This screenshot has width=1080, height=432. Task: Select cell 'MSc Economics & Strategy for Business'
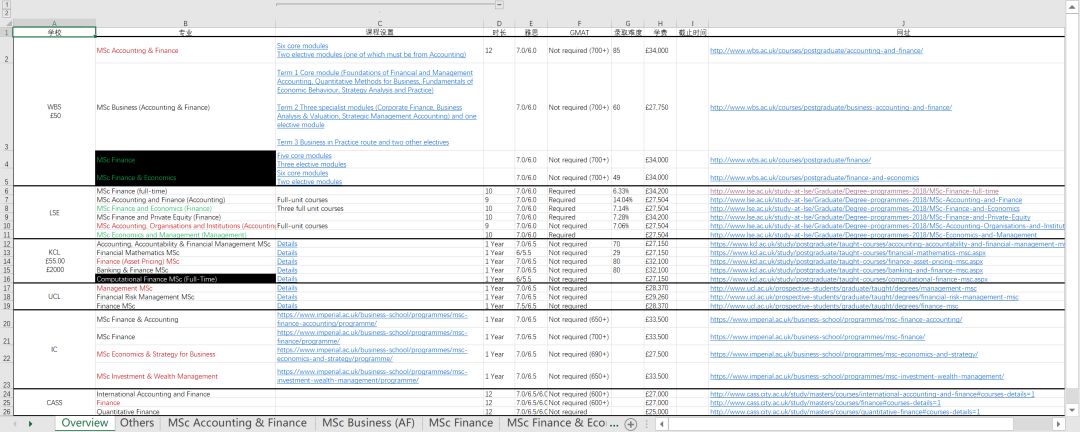[x=186, y=354]
